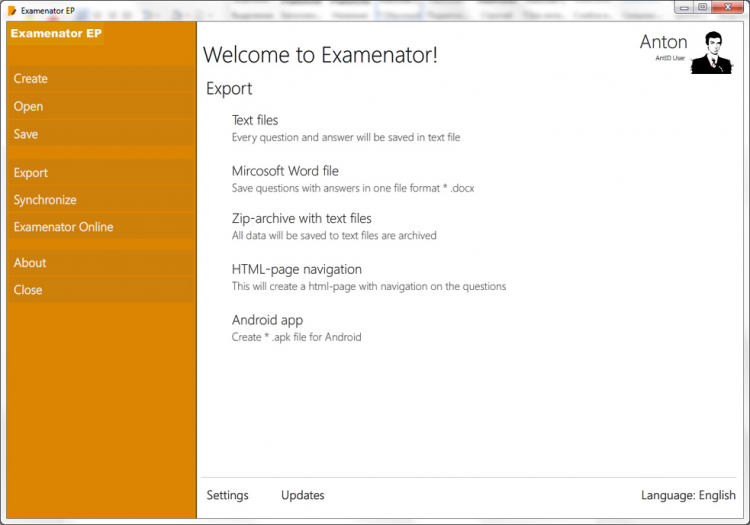750x525 pixels.
Task: Click 'Create *.apk file for Android' description
Action: click(x=296, y=337)
